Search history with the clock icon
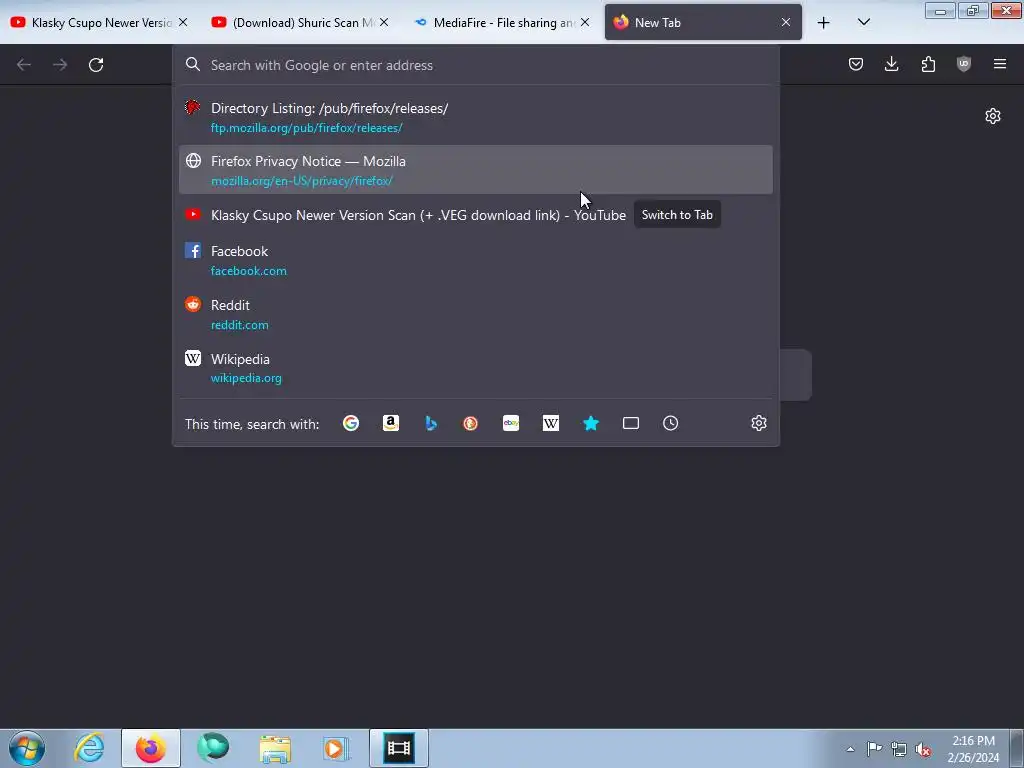The height and width of the screenshot is (768, 1024). [x=671, y=423]
